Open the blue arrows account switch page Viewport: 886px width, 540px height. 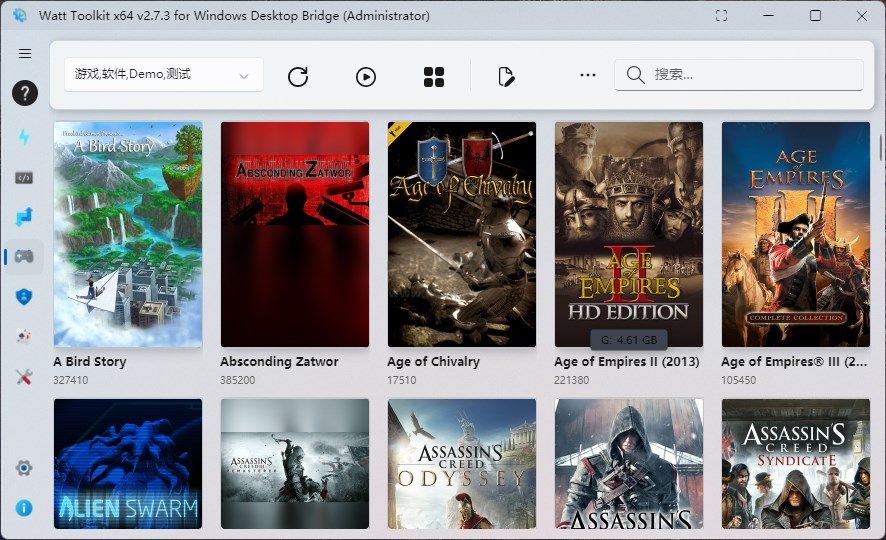point(24,217)
